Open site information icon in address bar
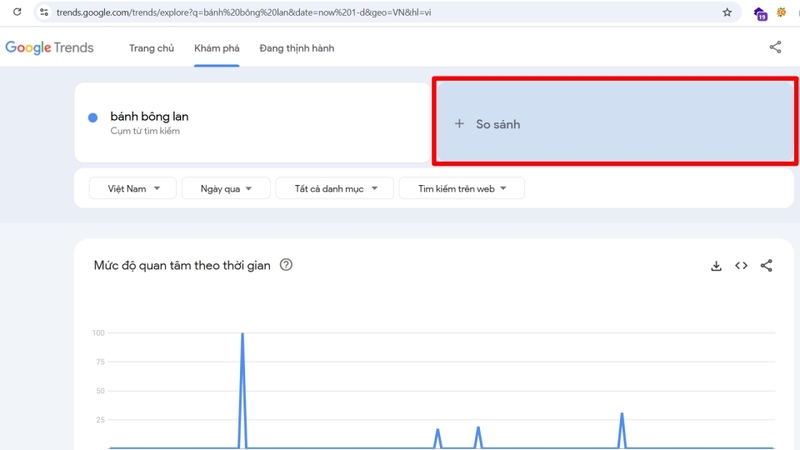Viewport: 800px width, 450px height. pyautogui.click(x=44, y=12)
